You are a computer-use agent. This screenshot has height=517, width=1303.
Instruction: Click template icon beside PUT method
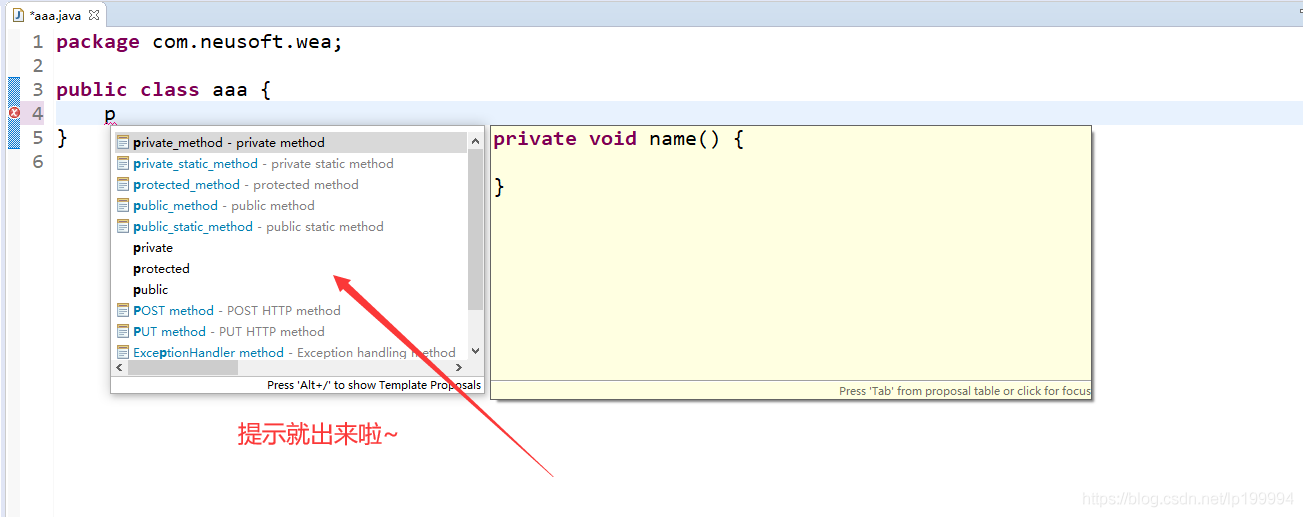[x=123, y=331]
